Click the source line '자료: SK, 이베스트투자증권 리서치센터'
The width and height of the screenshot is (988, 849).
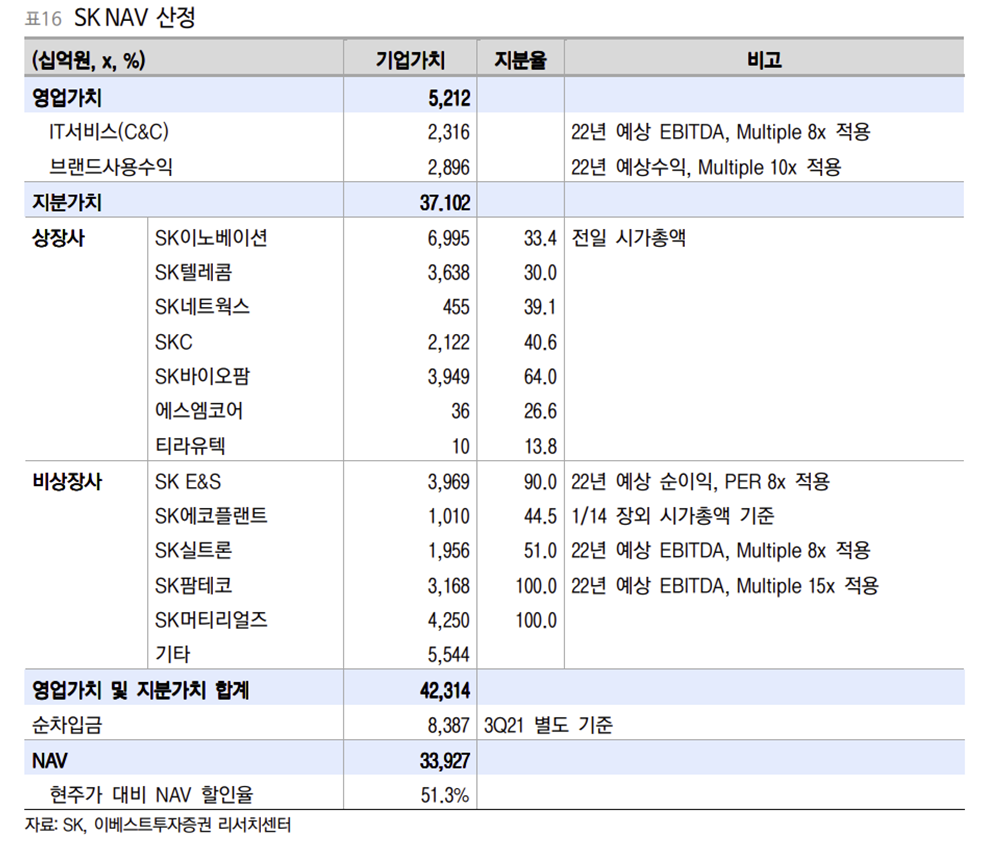(158, 825)
